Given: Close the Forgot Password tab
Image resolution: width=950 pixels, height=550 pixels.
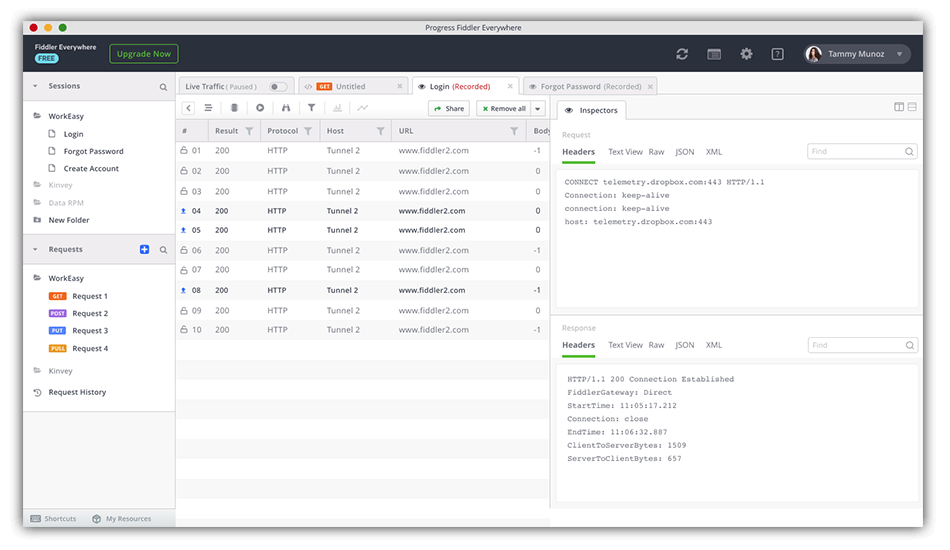Looking at the screenshot, I should coord(650,87).
